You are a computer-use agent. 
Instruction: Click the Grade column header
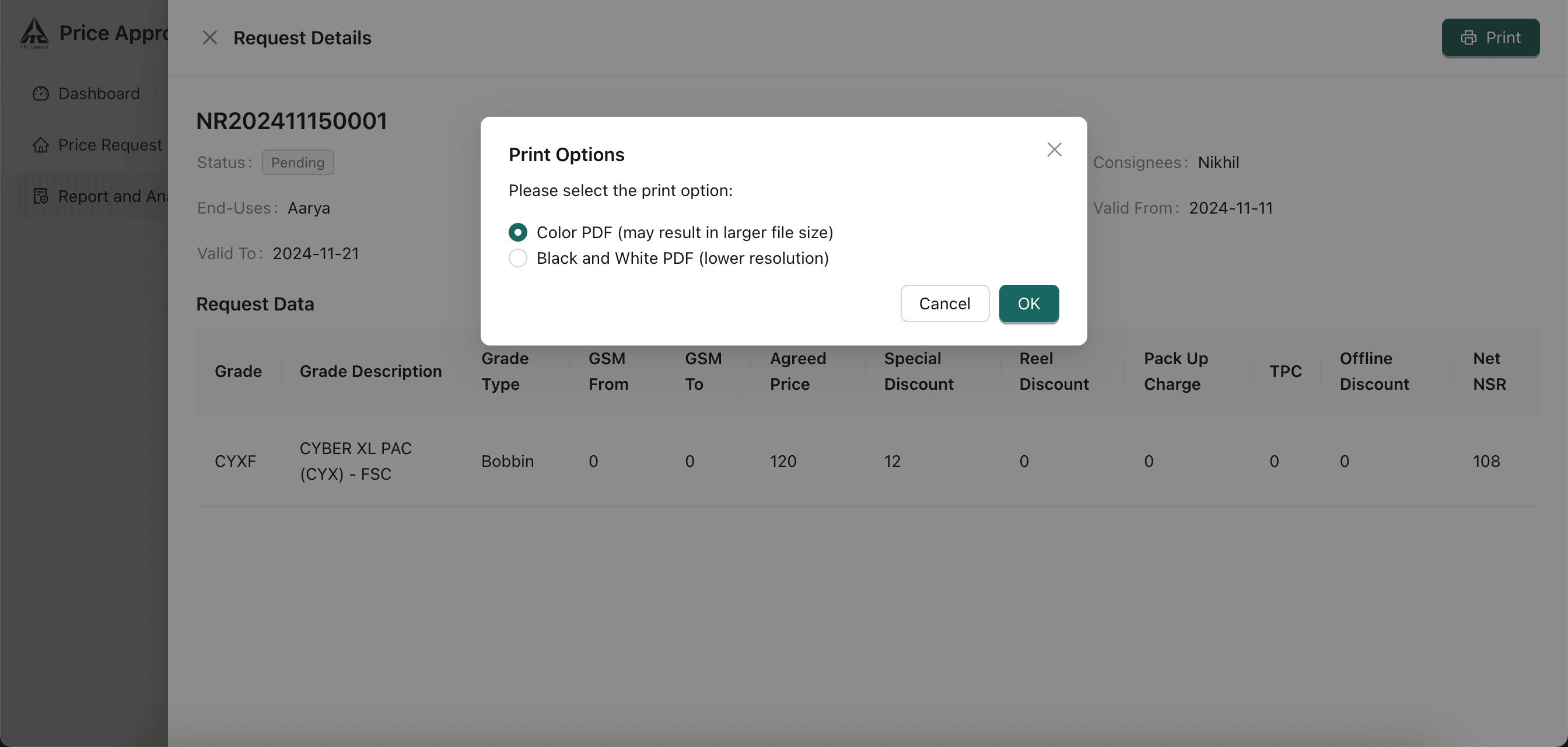[238, 371]
